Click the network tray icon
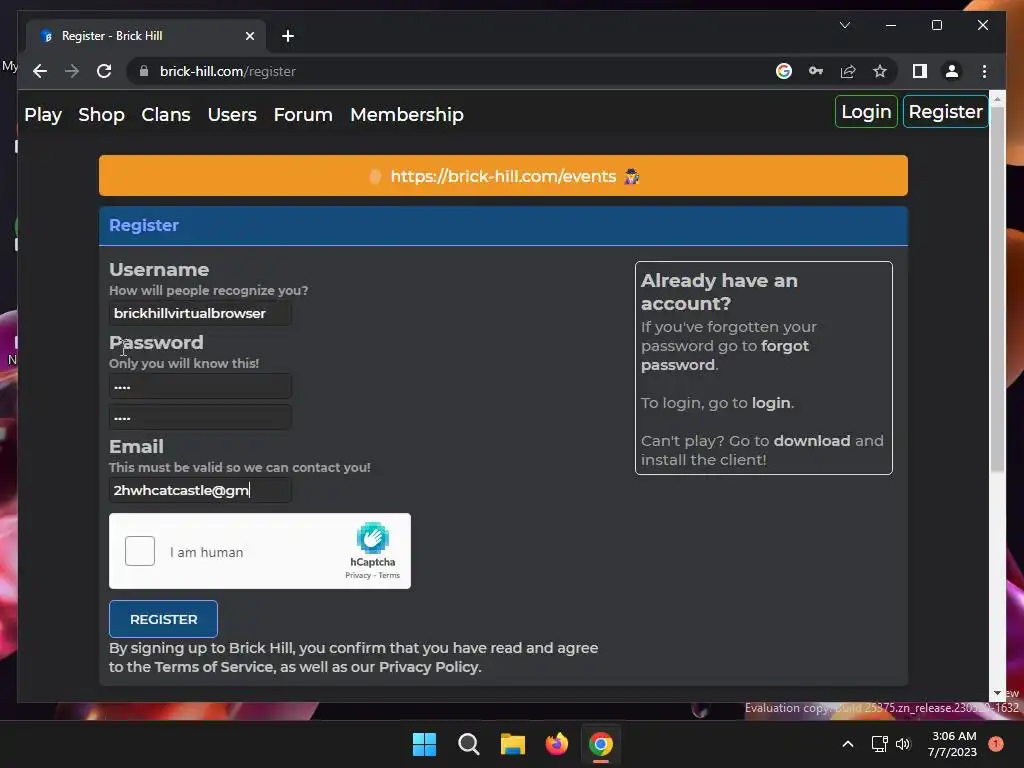This screenshot has height=768, width=1024. [x=879, y=744]
